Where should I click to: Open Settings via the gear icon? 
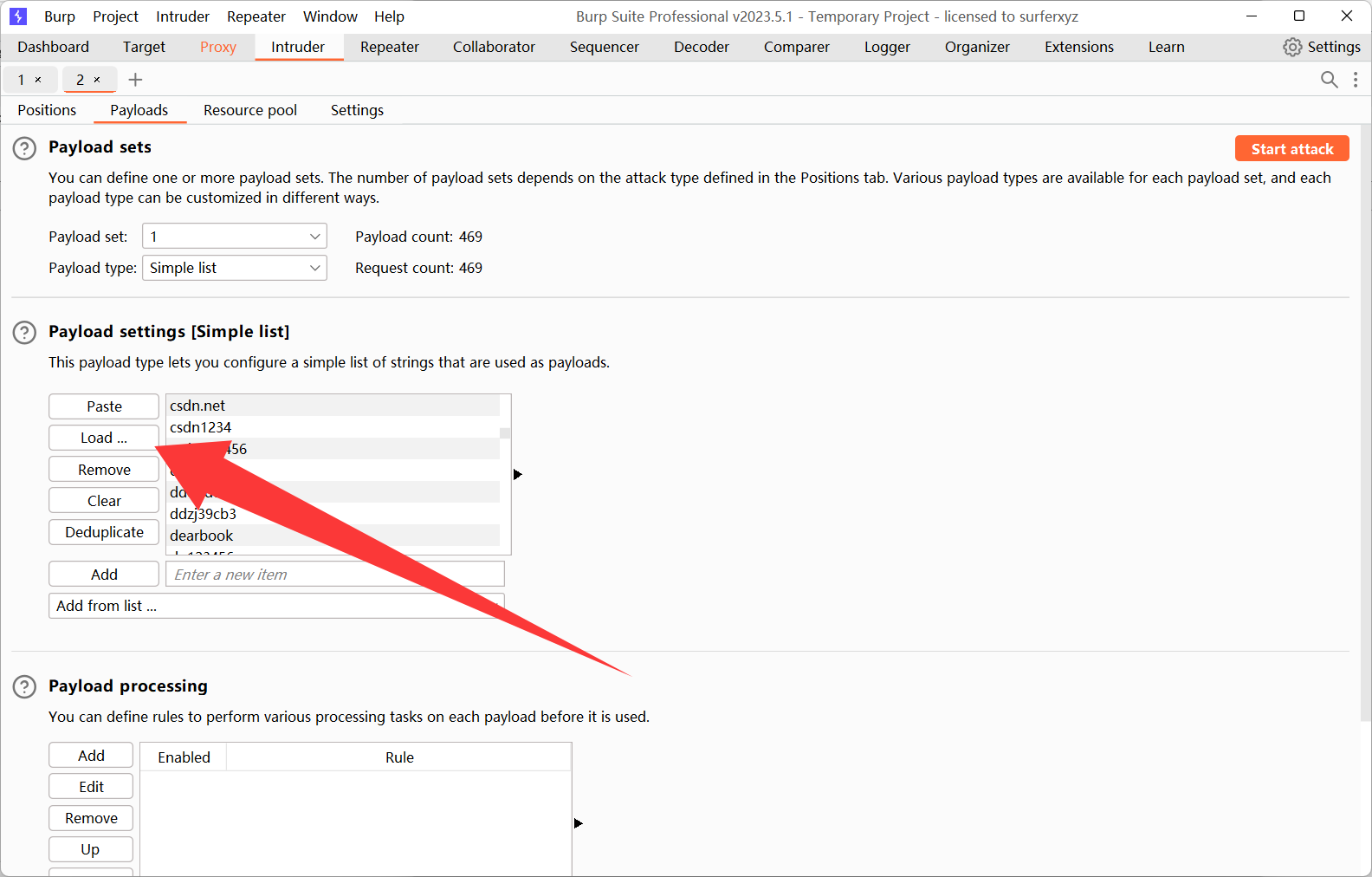[1292, 47]
